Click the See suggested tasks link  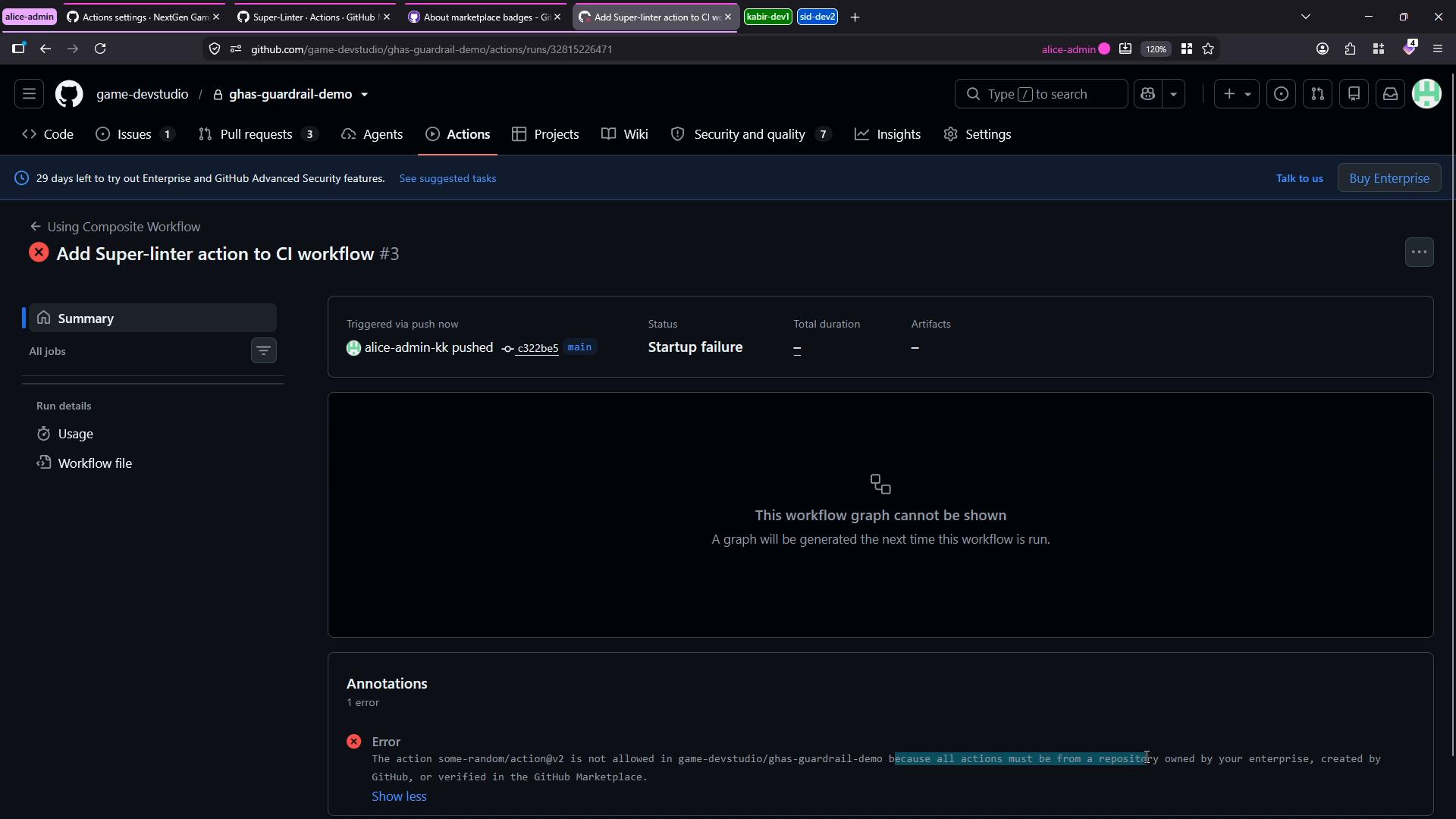coord(447,179)
